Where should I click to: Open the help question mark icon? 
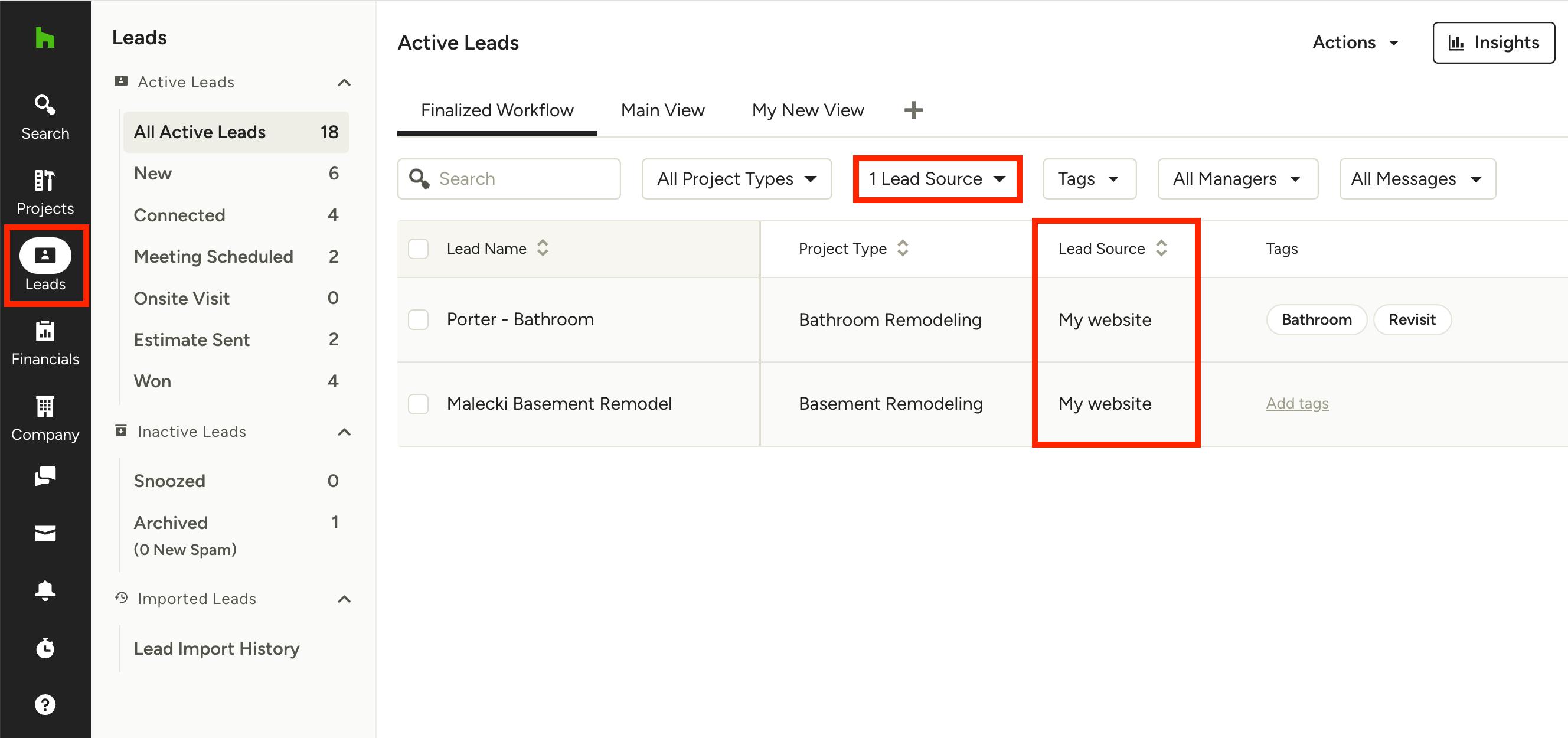coord(45,704)
